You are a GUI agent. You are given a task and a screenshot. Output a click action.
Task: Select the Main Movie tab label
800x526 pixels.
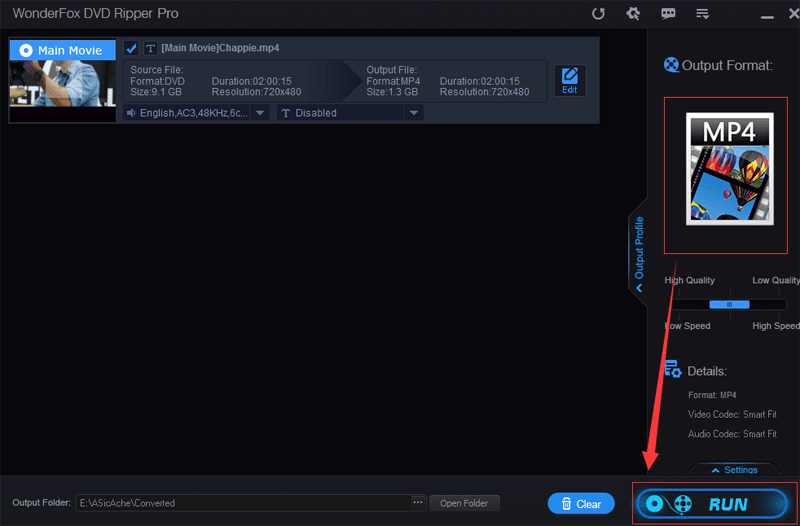63,50
